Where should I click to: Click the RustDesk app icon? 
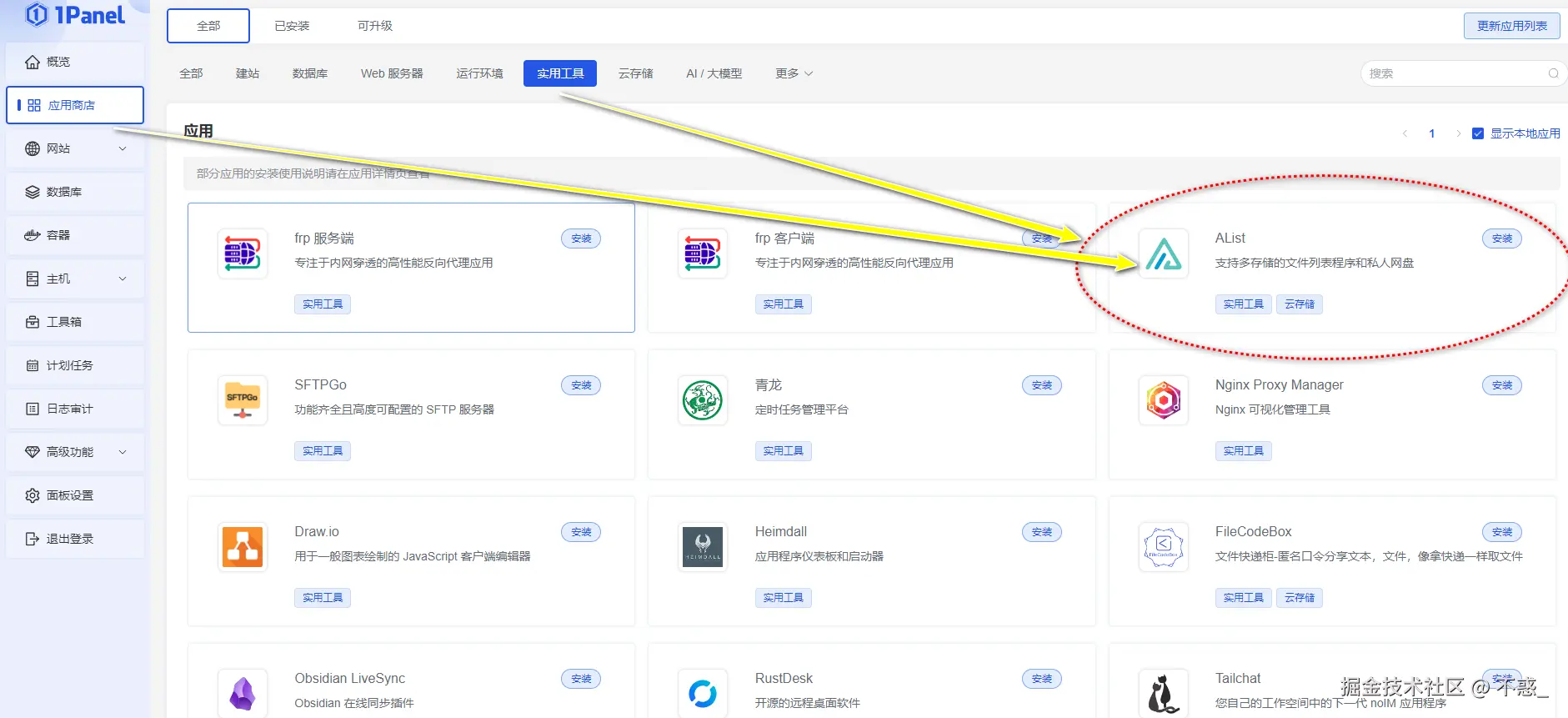[703, 693]
